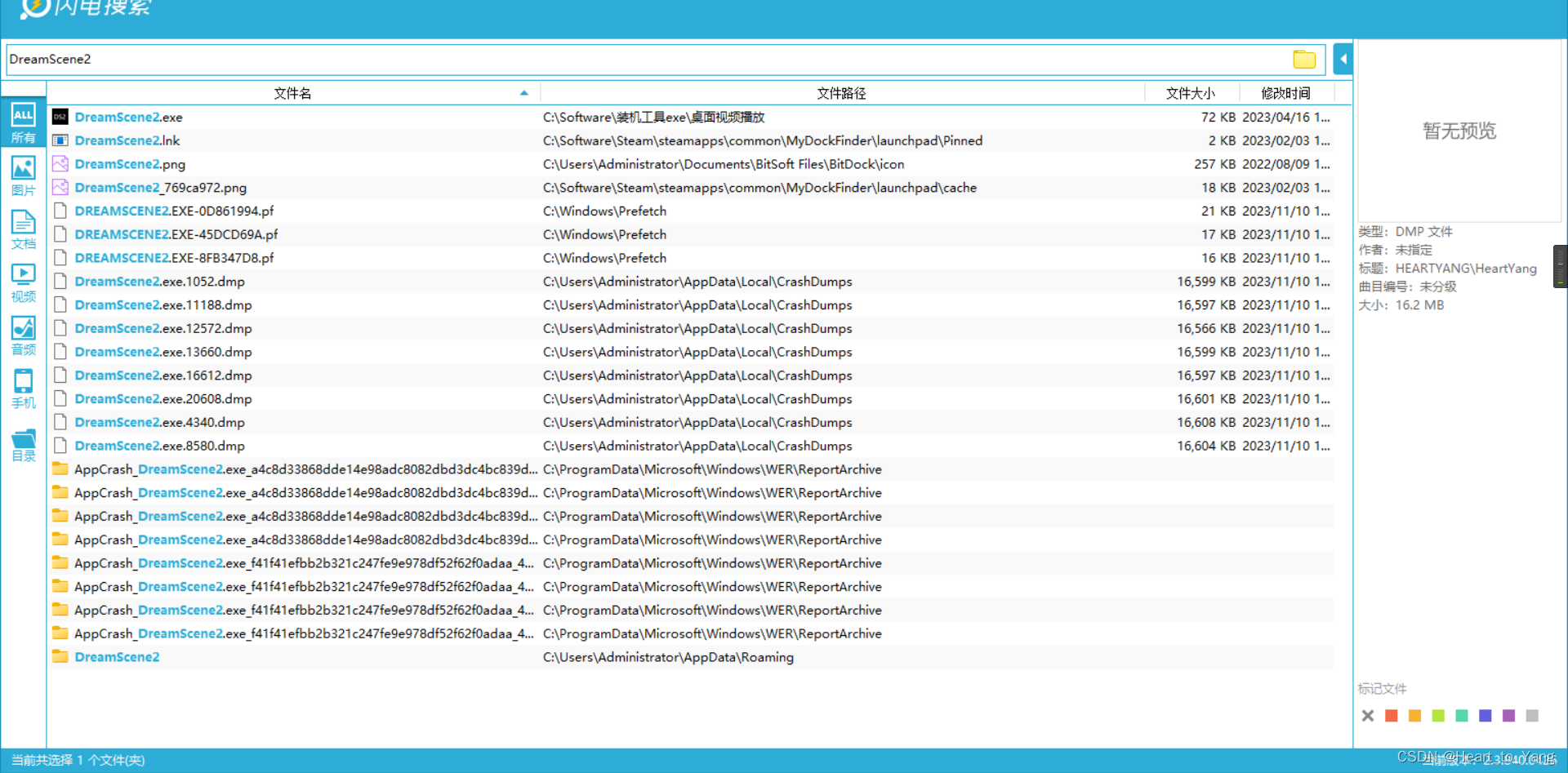Mark file with teal green color
Screen dimensions: 1568x773
1462,716
